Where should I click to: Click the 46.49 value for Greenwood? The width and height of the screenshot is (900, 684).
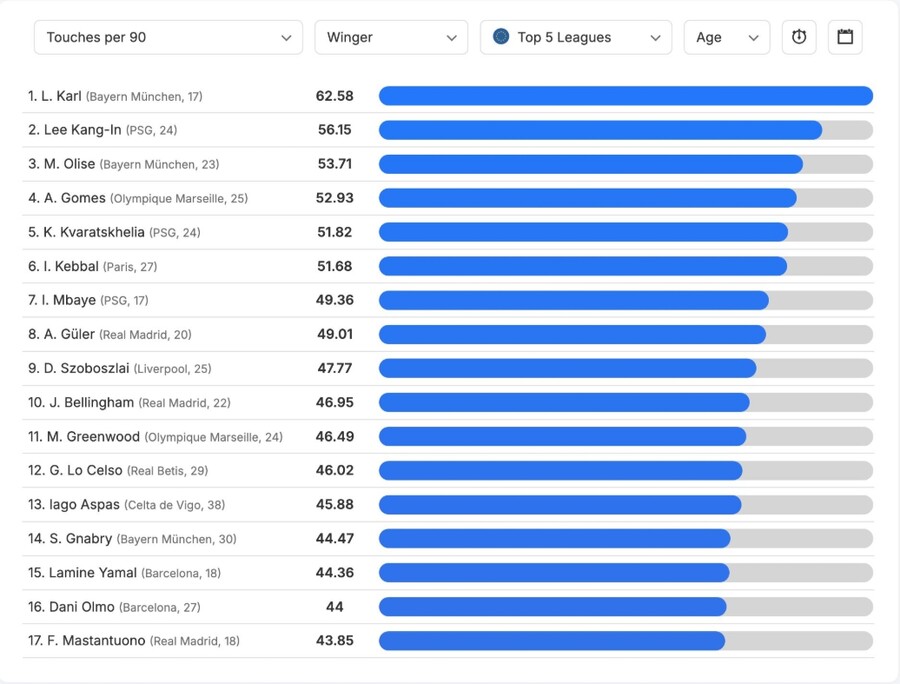(335, 437)
